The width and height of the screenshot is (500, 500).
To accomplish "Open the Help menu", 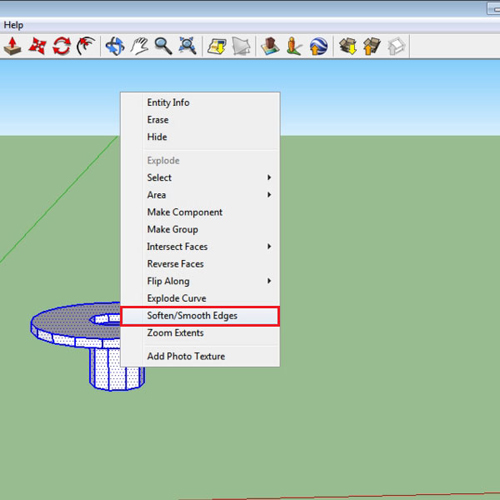I will point(13,25).
